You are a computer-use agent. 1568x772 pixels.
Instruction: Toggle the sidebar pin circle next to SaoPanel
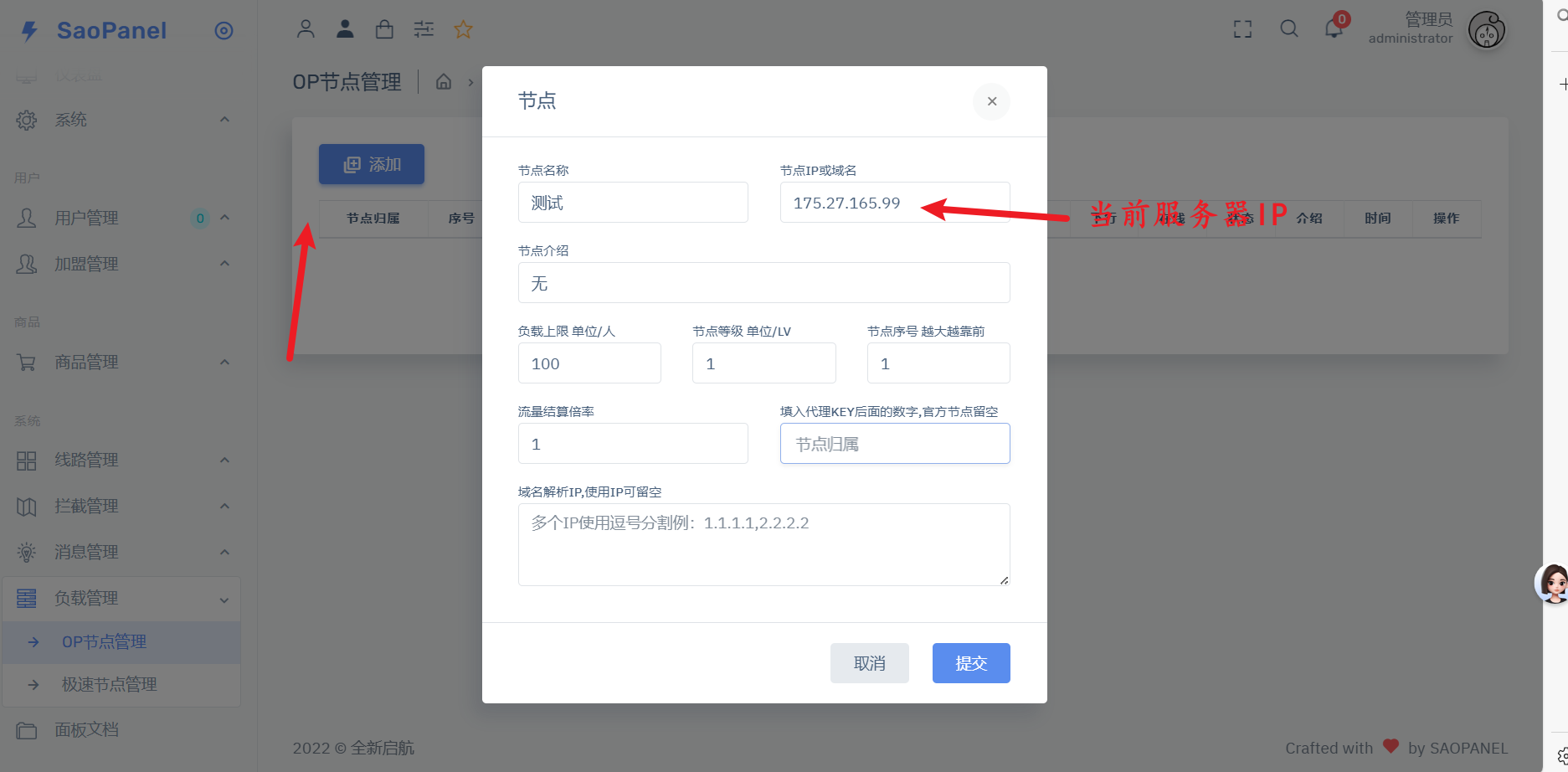coord(224,31)
